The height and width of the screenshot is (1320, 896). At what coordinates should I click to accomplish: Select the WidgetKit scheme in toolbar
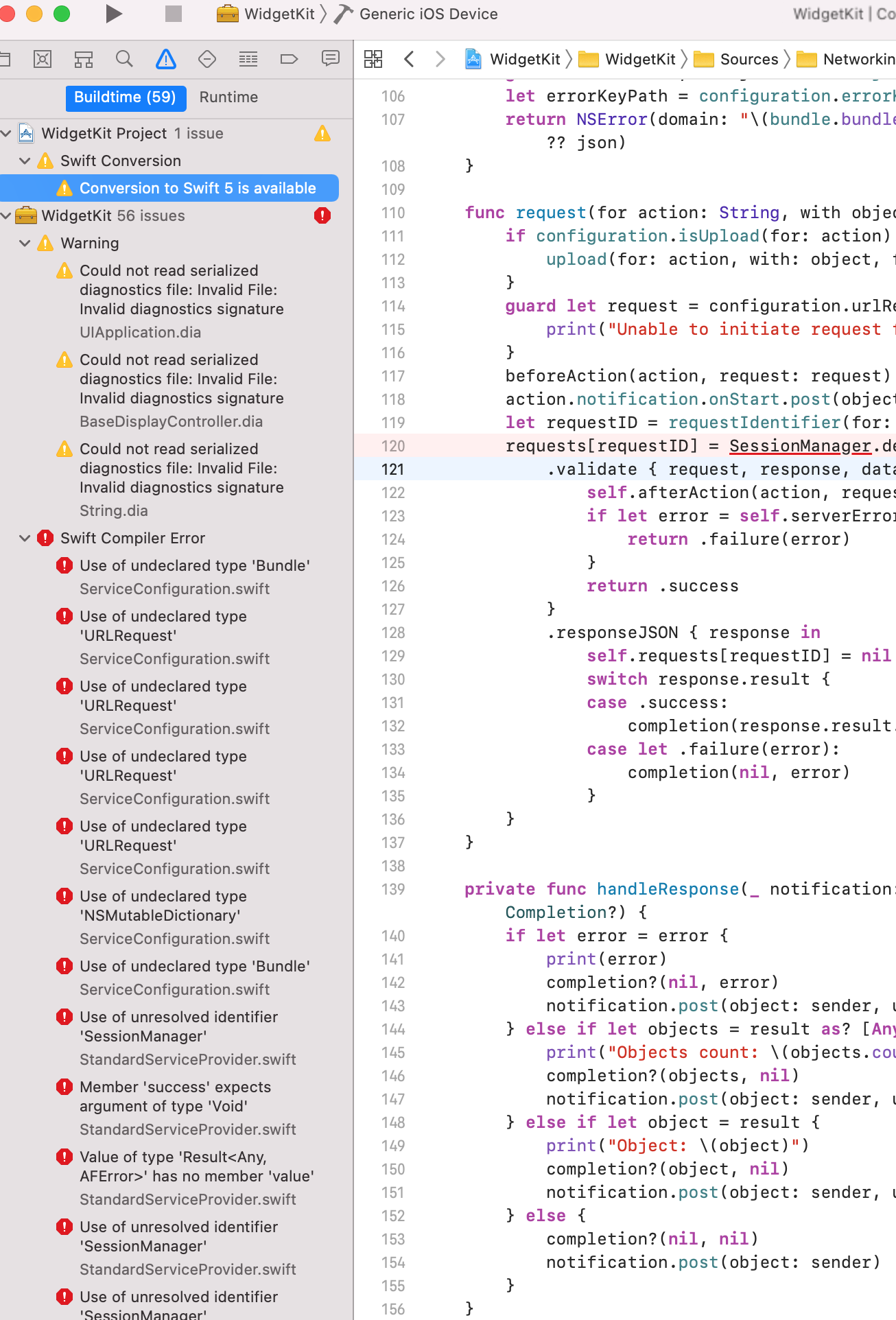click(266, 14)
